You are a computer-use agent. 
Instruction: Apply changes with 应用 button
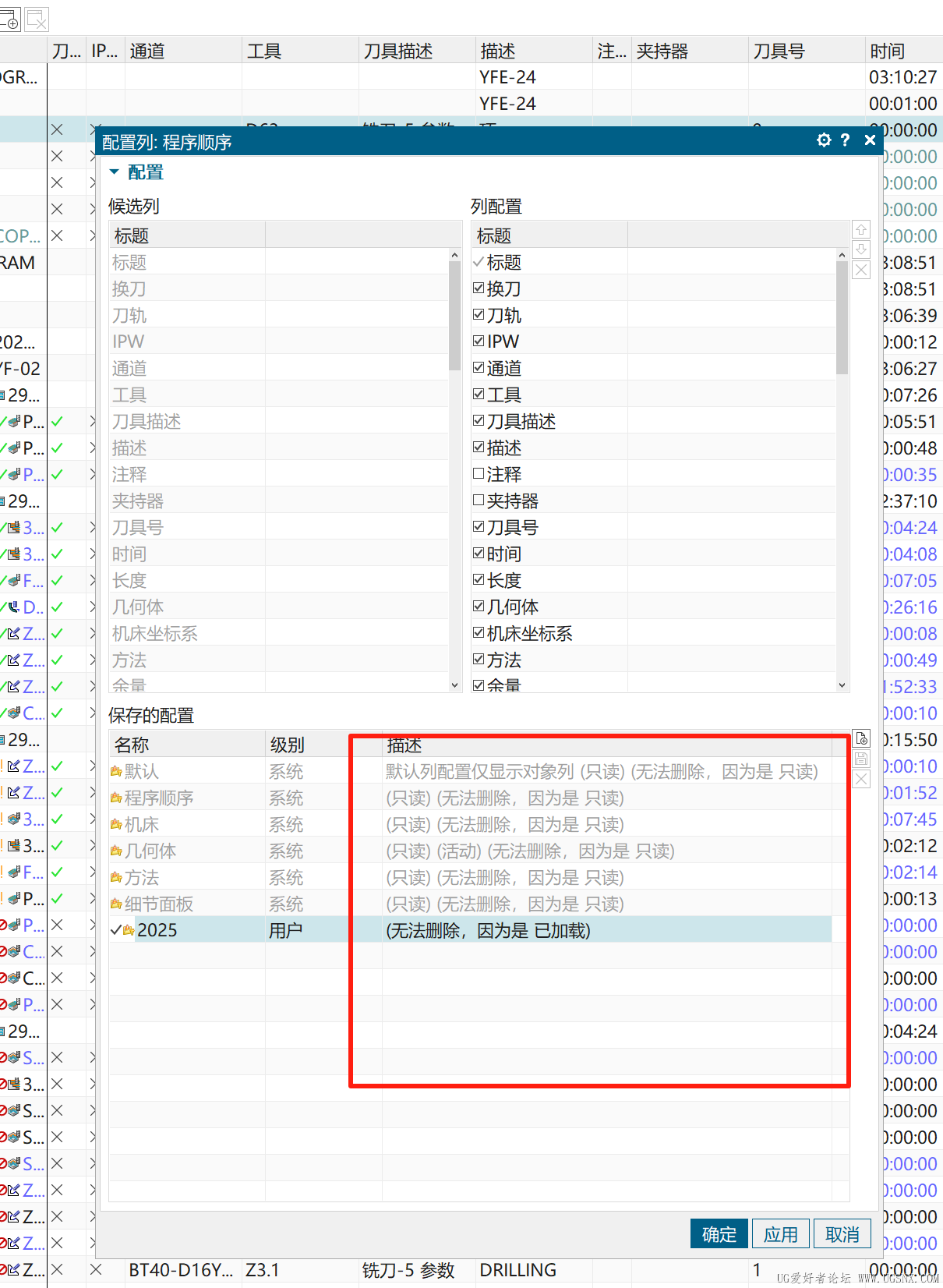(x=781, y=1234)
